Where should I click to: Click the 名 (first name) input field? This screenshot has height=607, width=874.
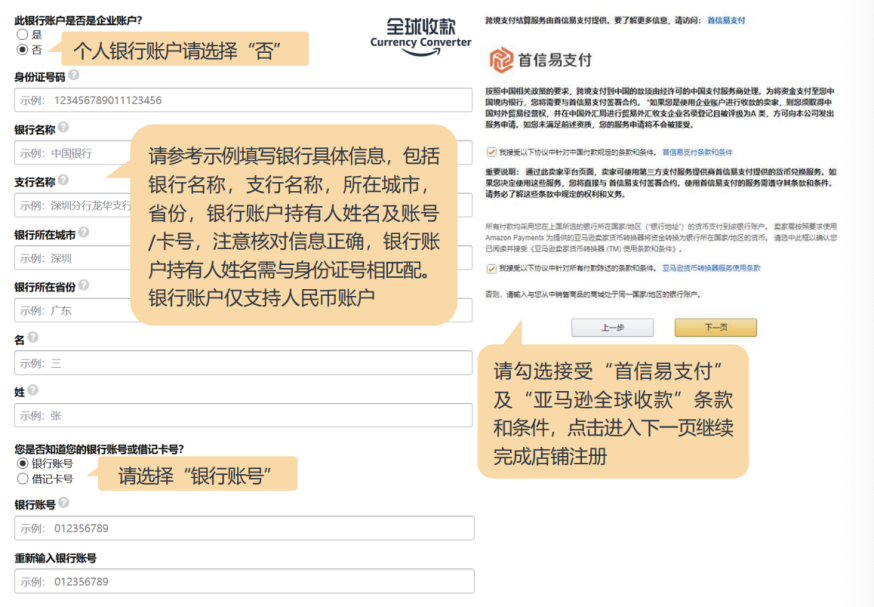coord(243,363)
